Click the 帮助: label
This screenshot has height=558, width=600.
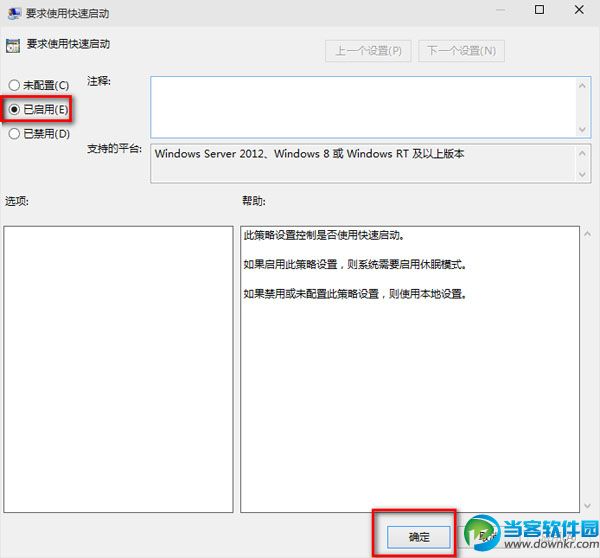[x=254, y=201]
